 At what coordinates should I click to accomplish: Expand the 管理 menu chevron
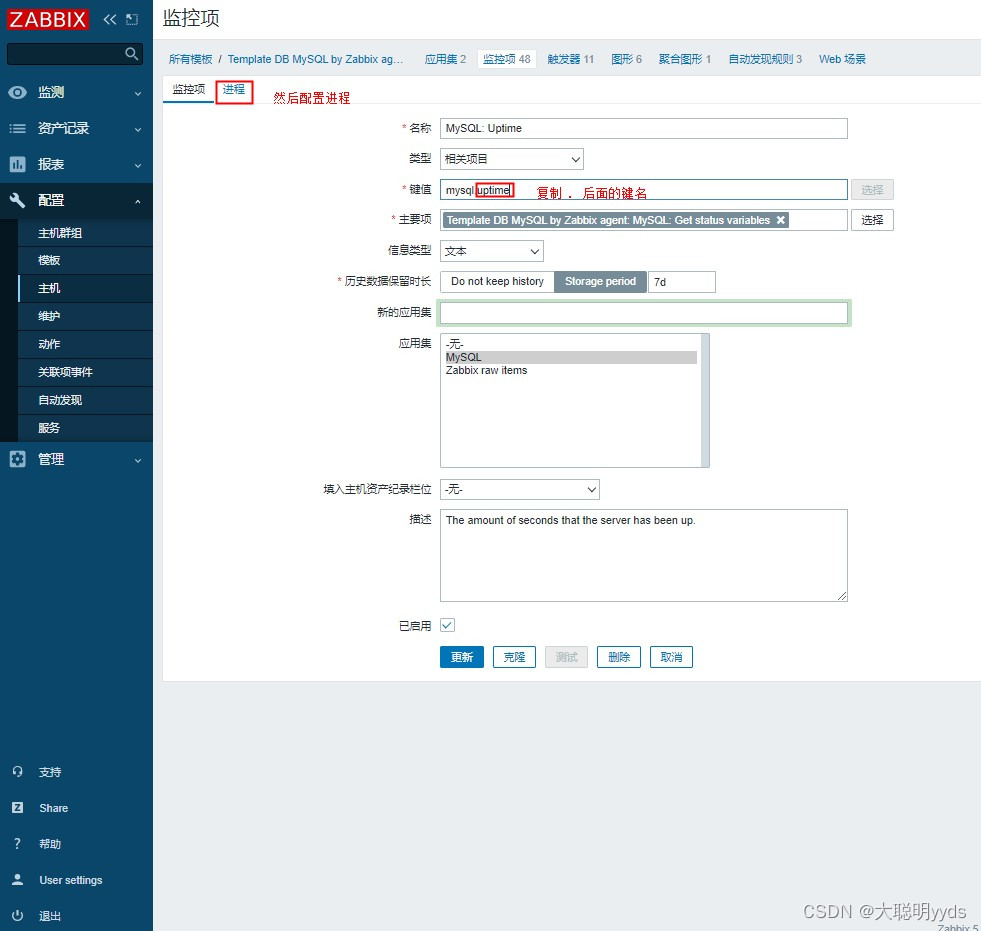click(138, 460)
